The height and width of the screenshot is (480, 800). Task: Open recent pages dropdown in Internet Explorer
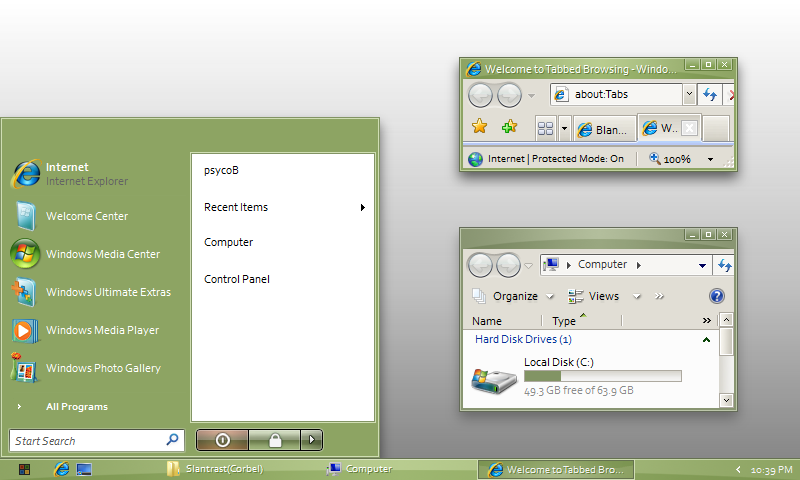click(x=531, y=96)
